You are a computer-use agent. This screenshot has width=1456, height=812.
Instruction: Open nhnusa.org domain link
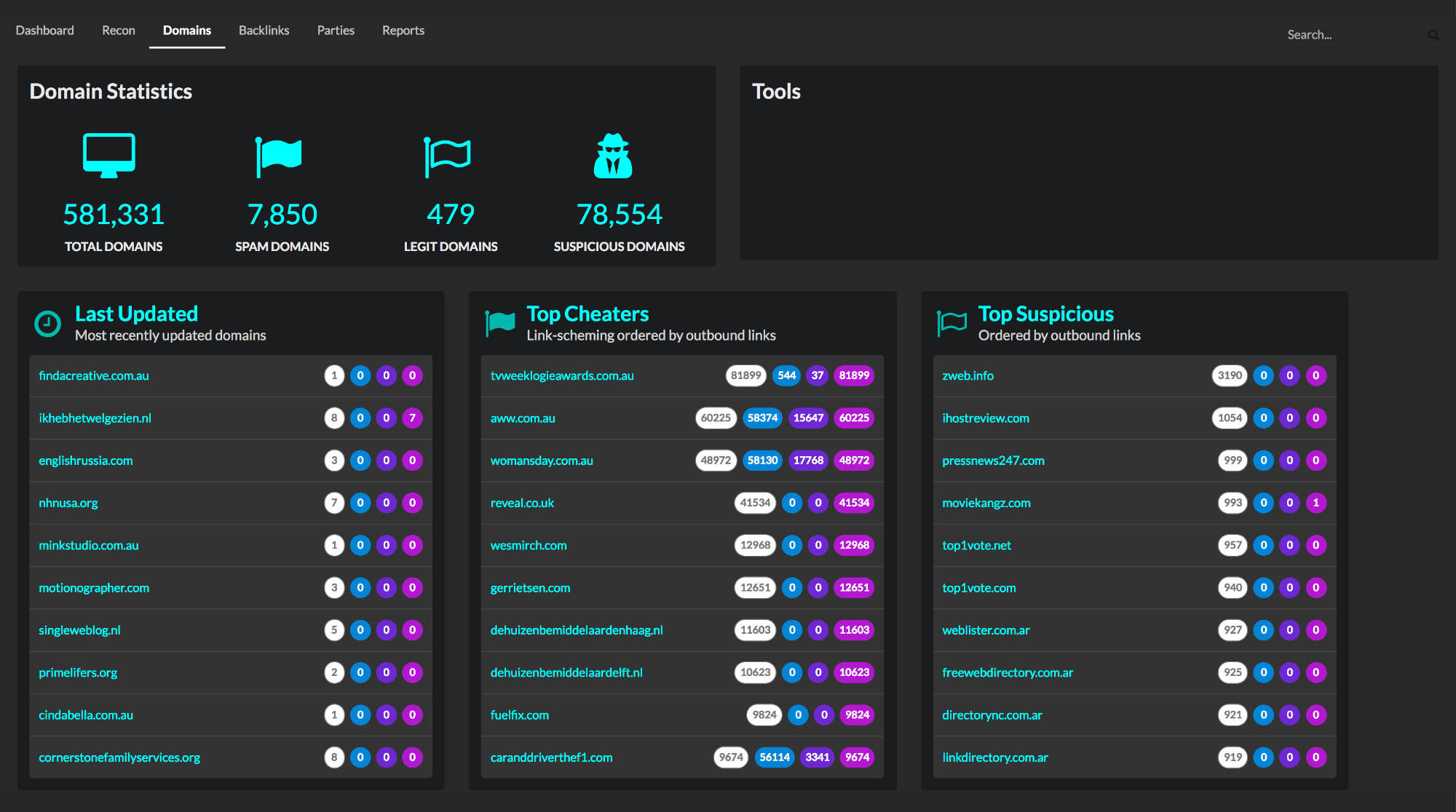(x=68, y=503)
